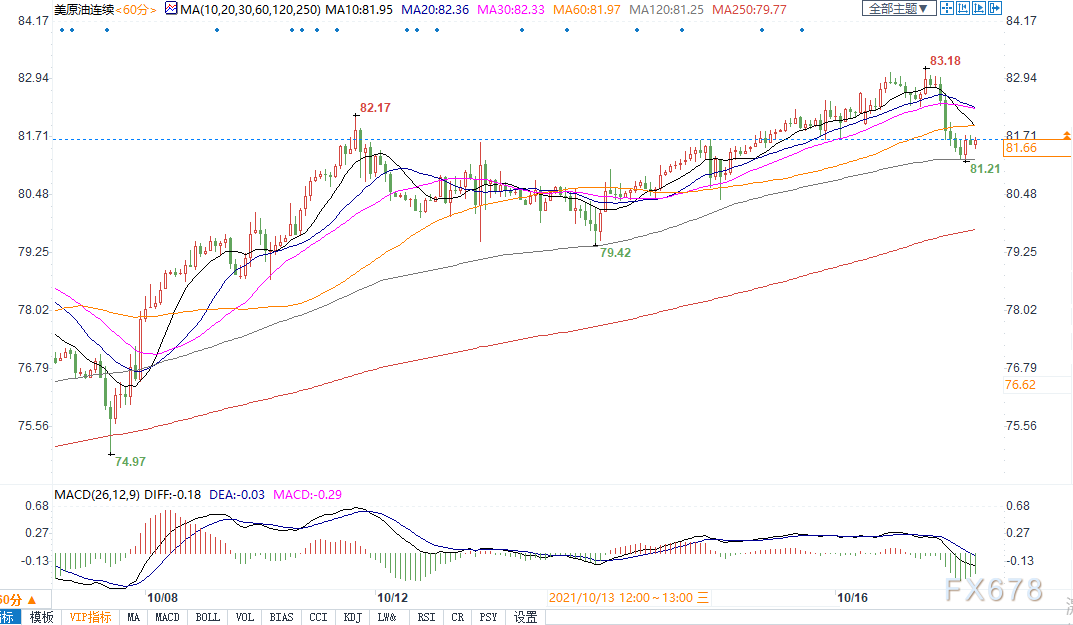Viewport: 1073px width, 625px height.
Task: Click the MACD(26,12,9) indicator label
Action: click(98, 494)
